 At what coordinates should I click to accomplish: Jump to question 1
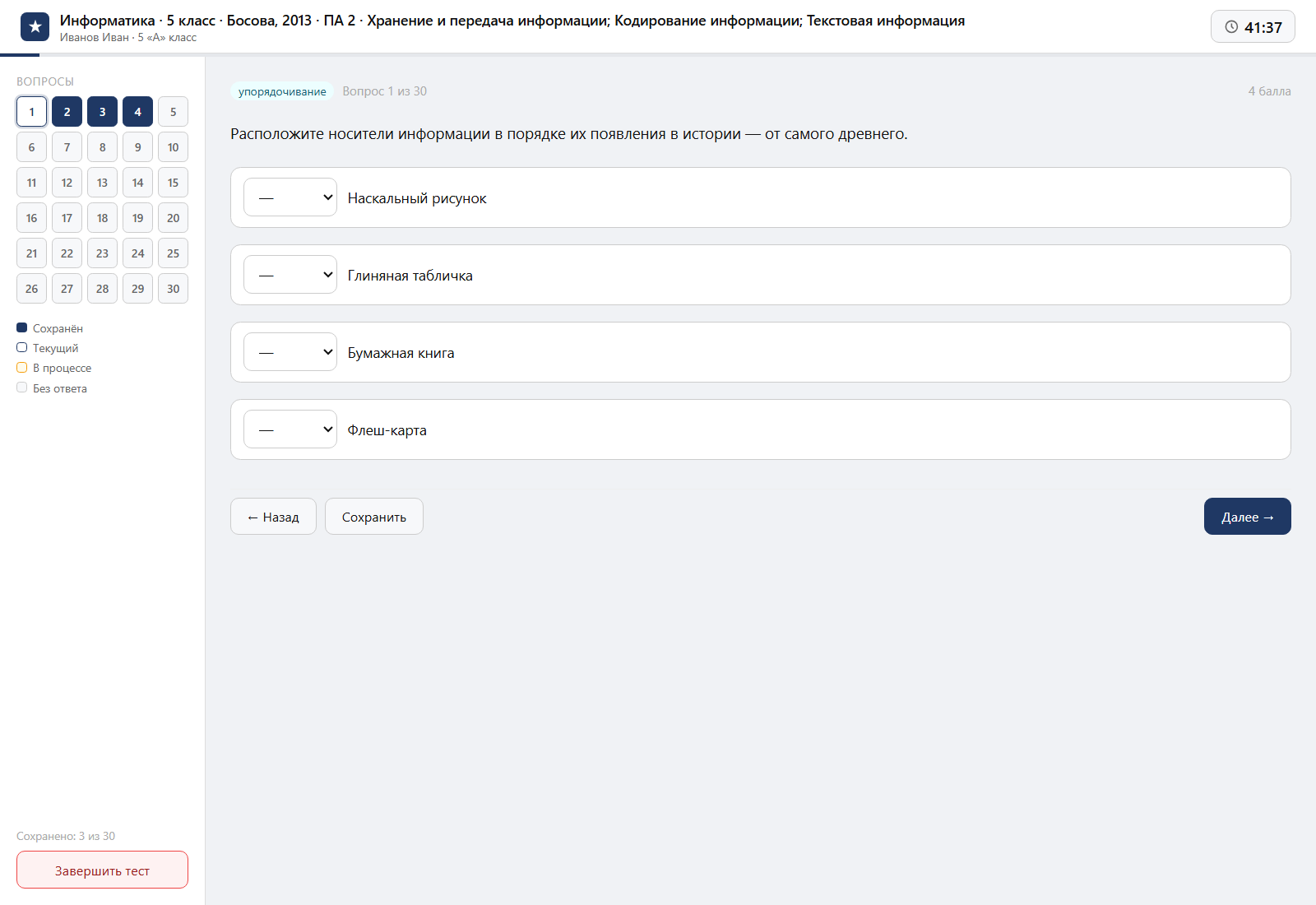[31, 112]
